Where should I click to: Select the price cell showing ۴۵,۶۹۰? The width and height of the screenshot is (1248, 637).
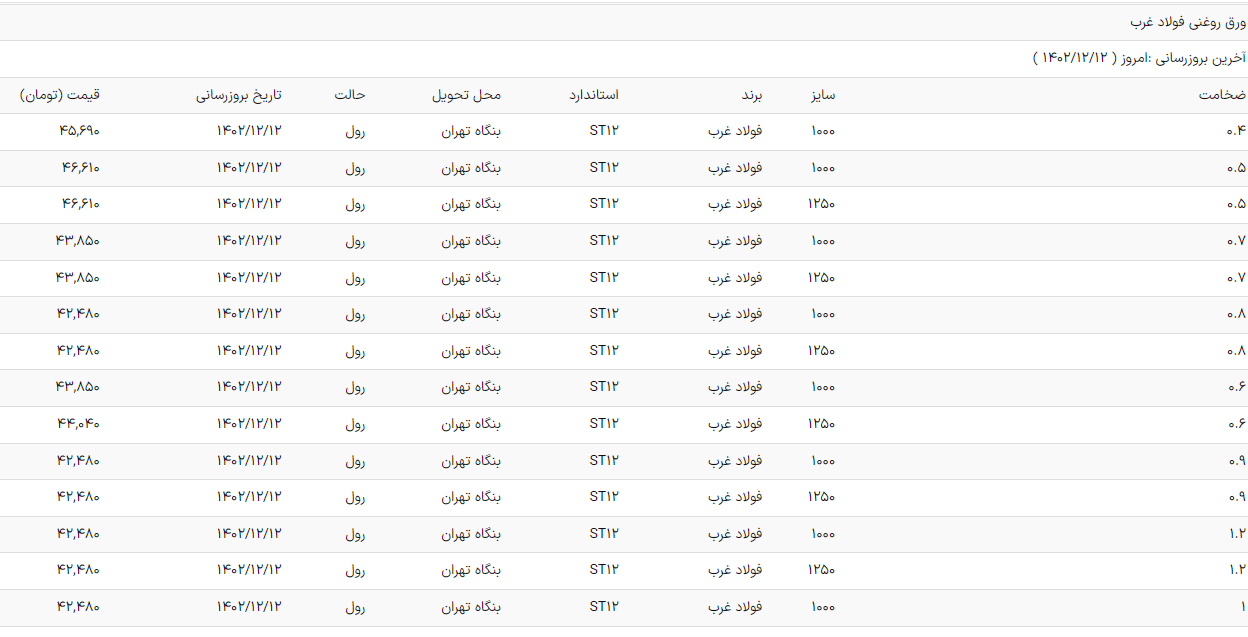pos(79,131)
